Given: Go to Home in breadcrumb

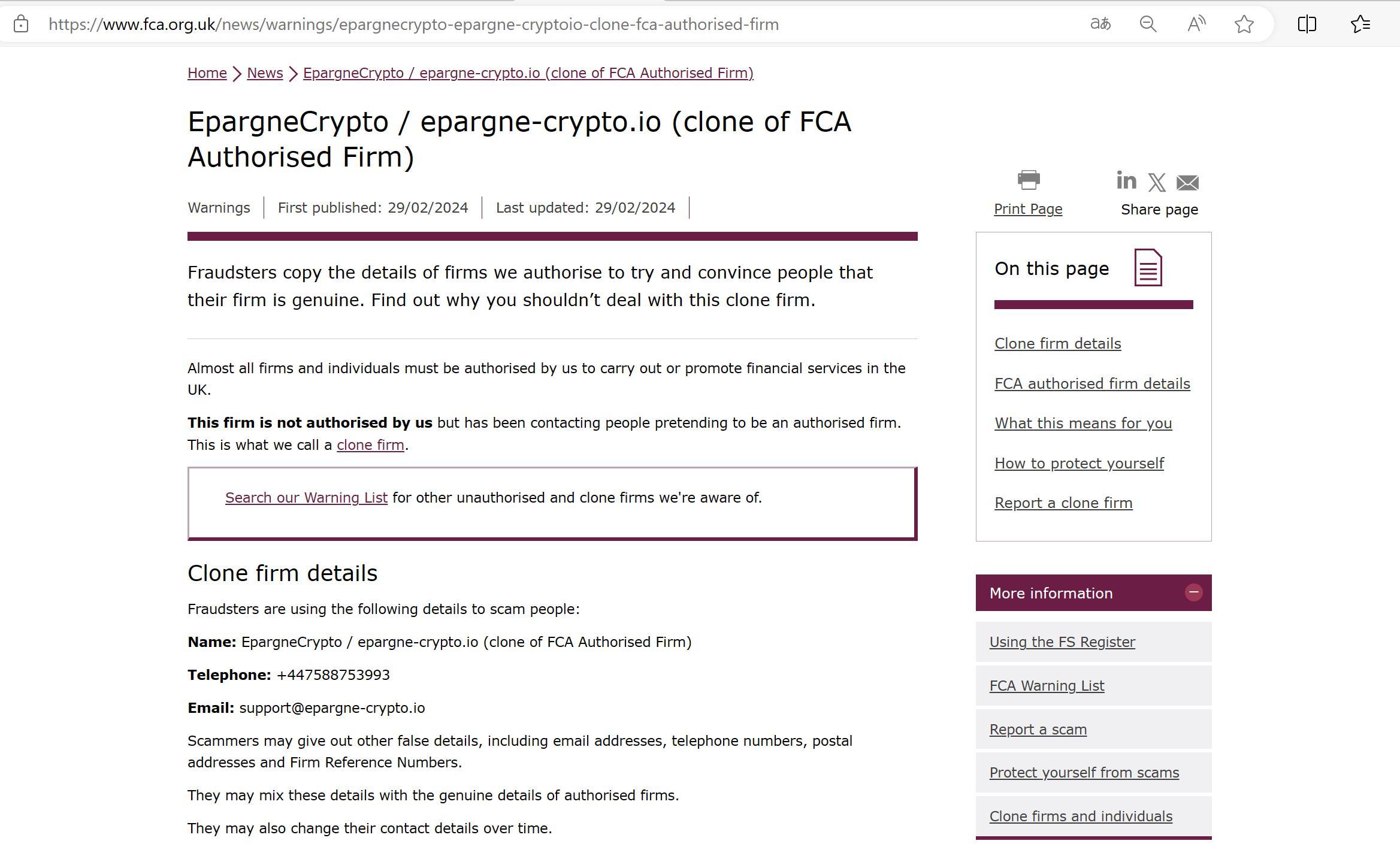Looking at the screenshot, I should click(207, 73).
